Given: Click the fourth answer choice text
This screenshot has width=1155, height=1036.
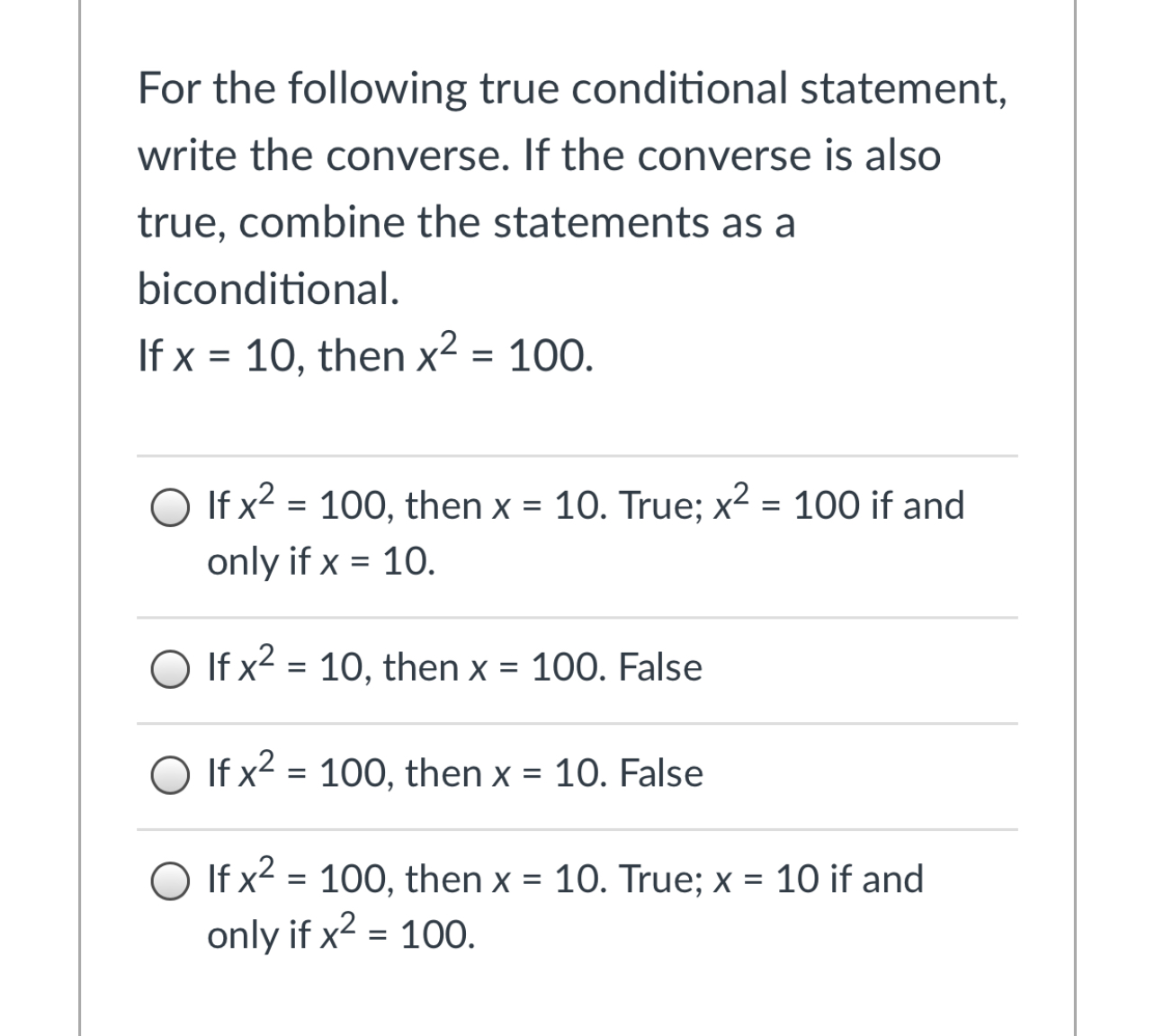Looking at the screenshot, I should [565, 880].
